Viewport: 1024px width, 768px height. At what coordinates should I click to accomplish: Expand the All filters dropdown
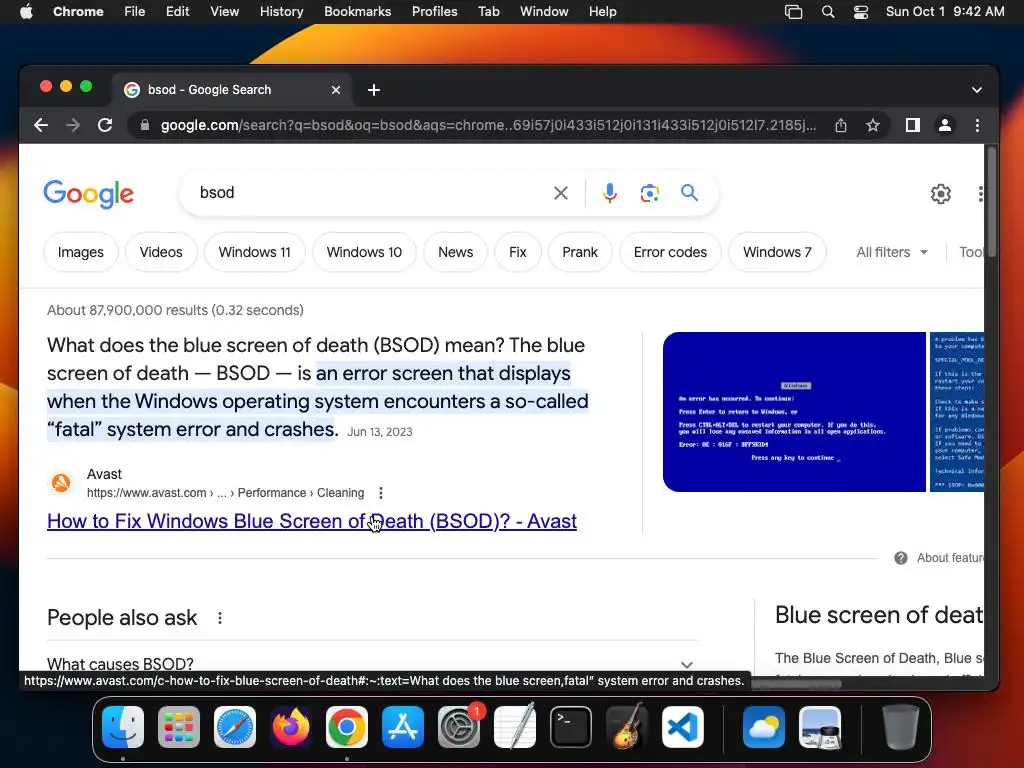[x=891, y=252]
